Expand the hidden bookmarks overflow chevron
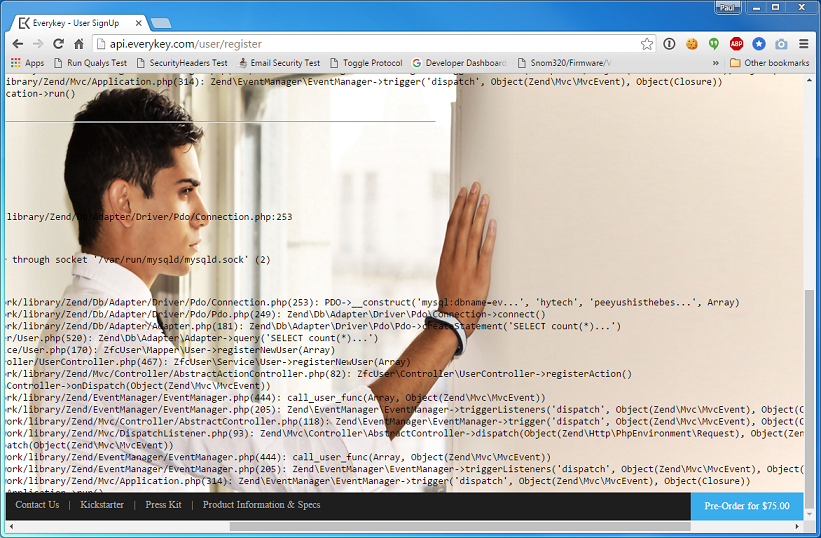Viewport: 821px width, 538px height. [716, 63]
